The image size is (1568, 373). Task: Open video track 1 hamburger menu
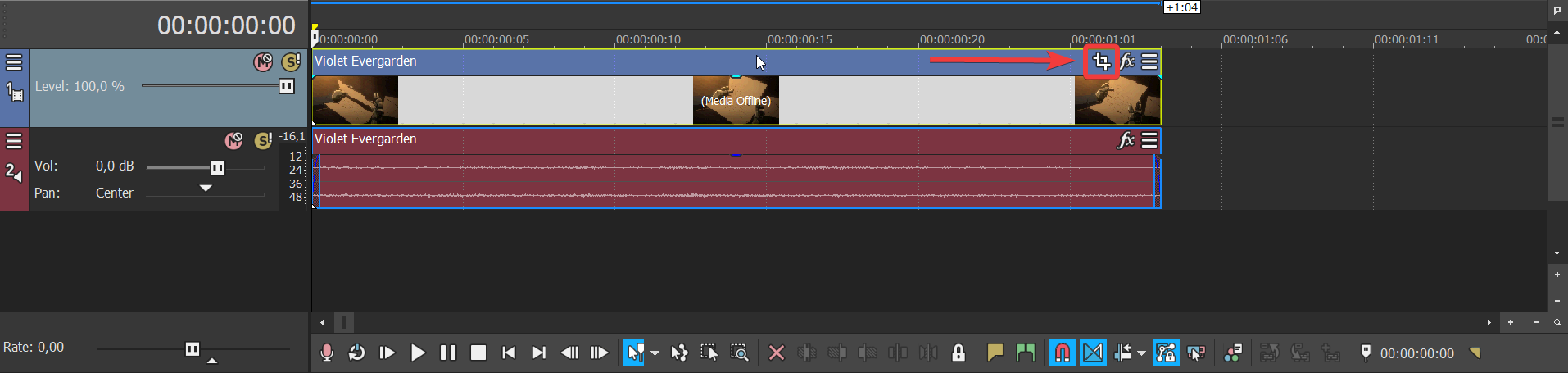(x=14, y=62)
